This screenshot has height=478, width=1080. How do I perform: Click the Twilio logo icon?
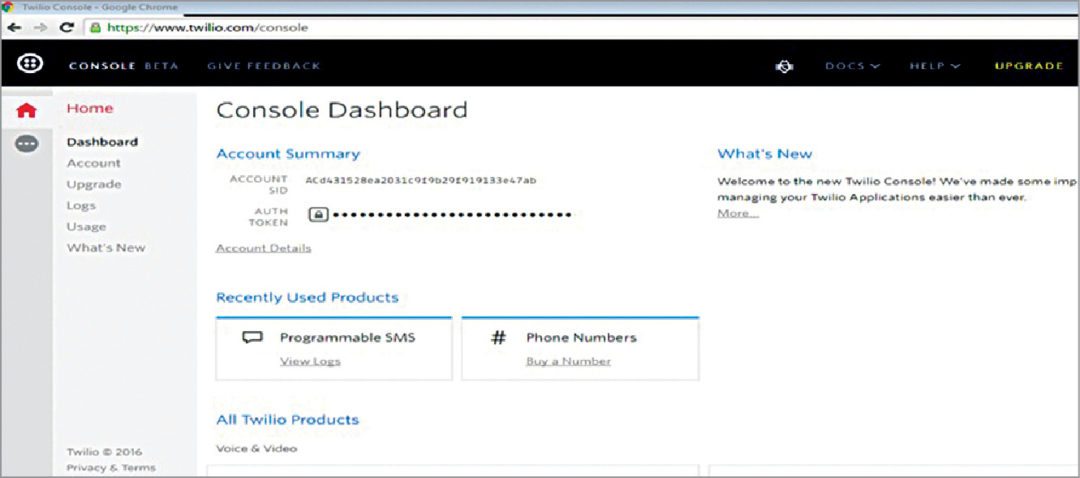pyautogui.click(x=29, y=64)
